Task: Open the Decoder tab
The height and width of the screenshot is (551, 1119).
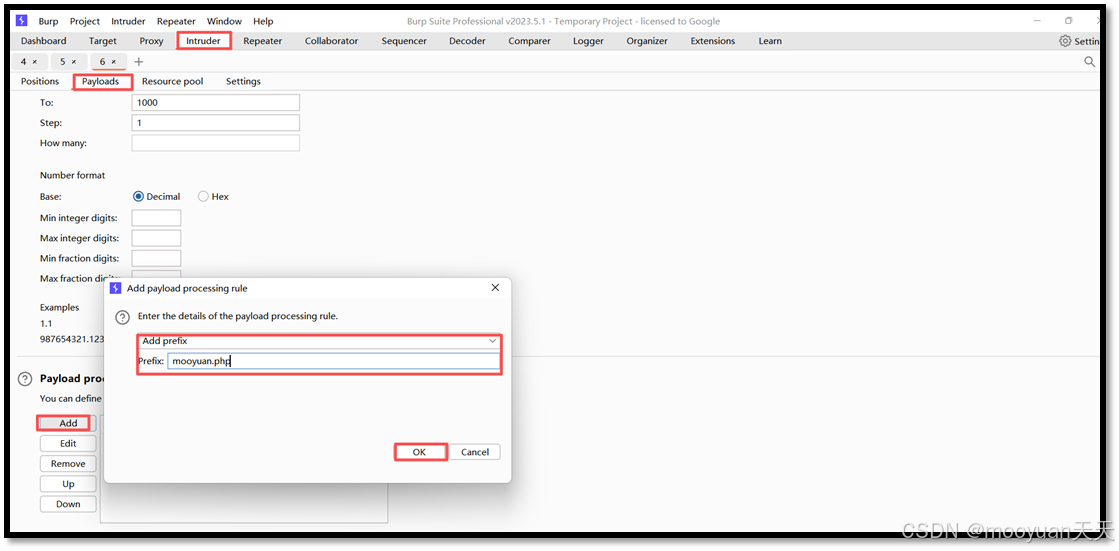Action: pyautogui.click(x=467, y=41)
